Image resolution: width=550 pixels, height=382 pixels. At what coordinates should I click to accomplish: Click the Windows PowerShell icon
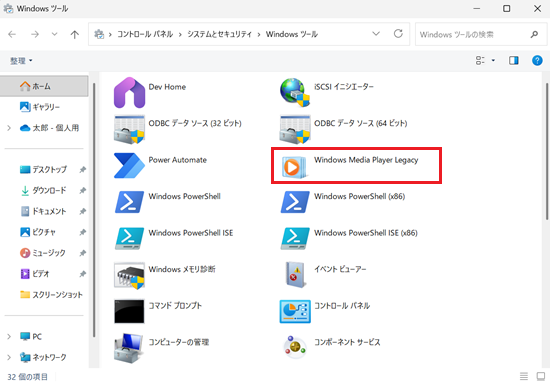(x=129, y=202)
